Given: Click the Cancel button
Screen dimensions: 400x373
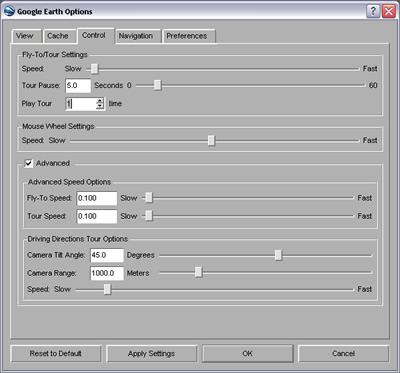Looking at the screenshot, I should 343,354.
